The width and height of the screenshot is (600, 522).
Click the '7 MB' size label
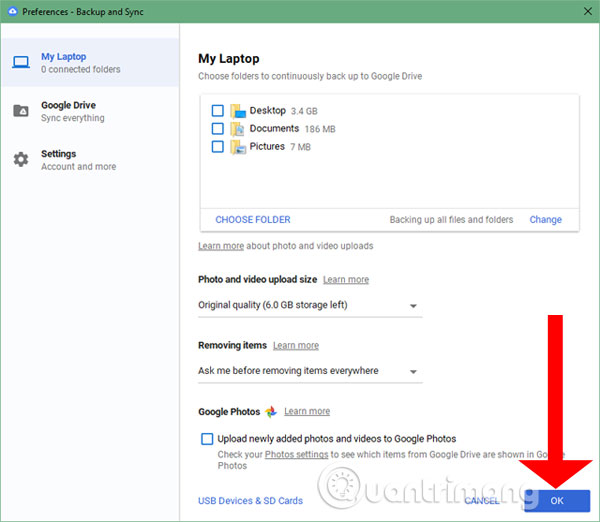click(x=300, y=147)
